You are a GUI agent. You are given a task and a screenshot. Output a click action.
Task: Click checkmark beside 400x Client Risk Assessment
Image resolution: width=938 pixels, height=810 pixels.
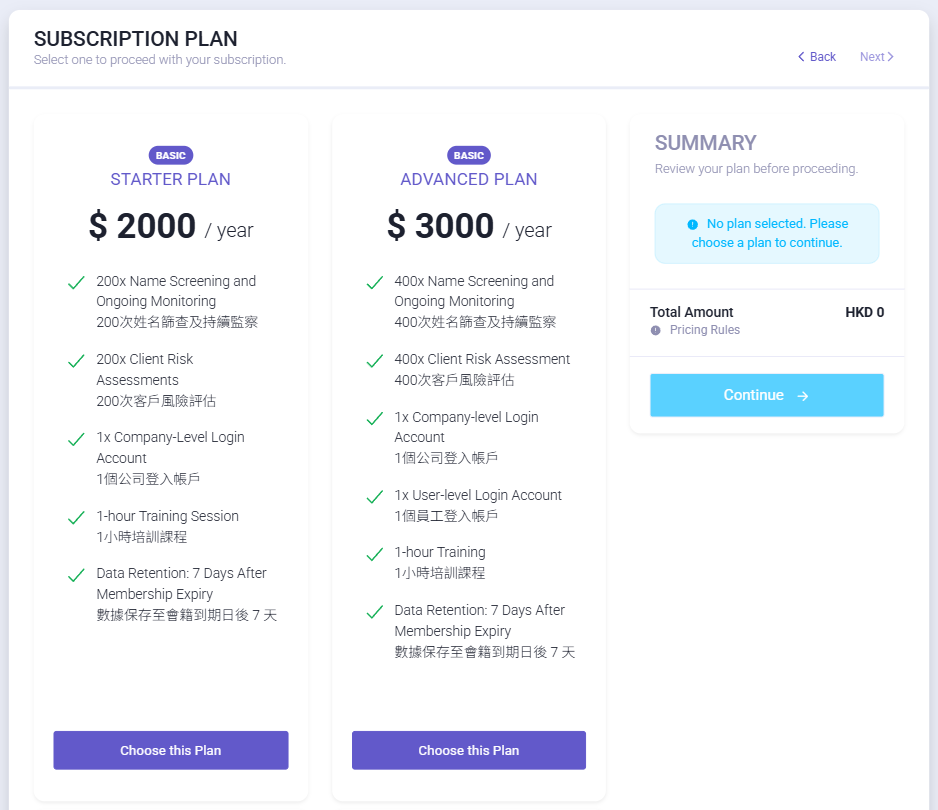(374, 361)
